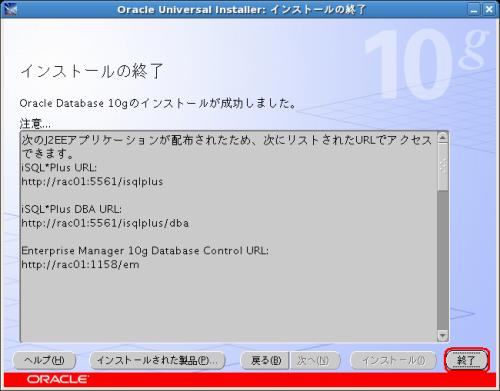
Task: Click the 次のJ2EEアプリケーション line in notes
Action: (226, 140)
